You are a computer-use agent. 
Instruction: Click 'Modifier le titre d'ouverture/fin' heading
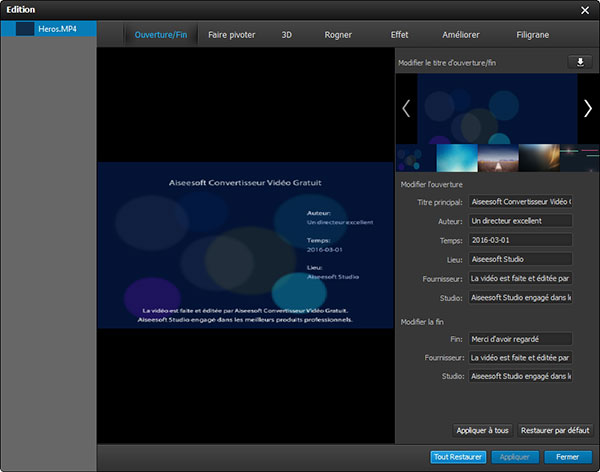(x=447, y=63)
